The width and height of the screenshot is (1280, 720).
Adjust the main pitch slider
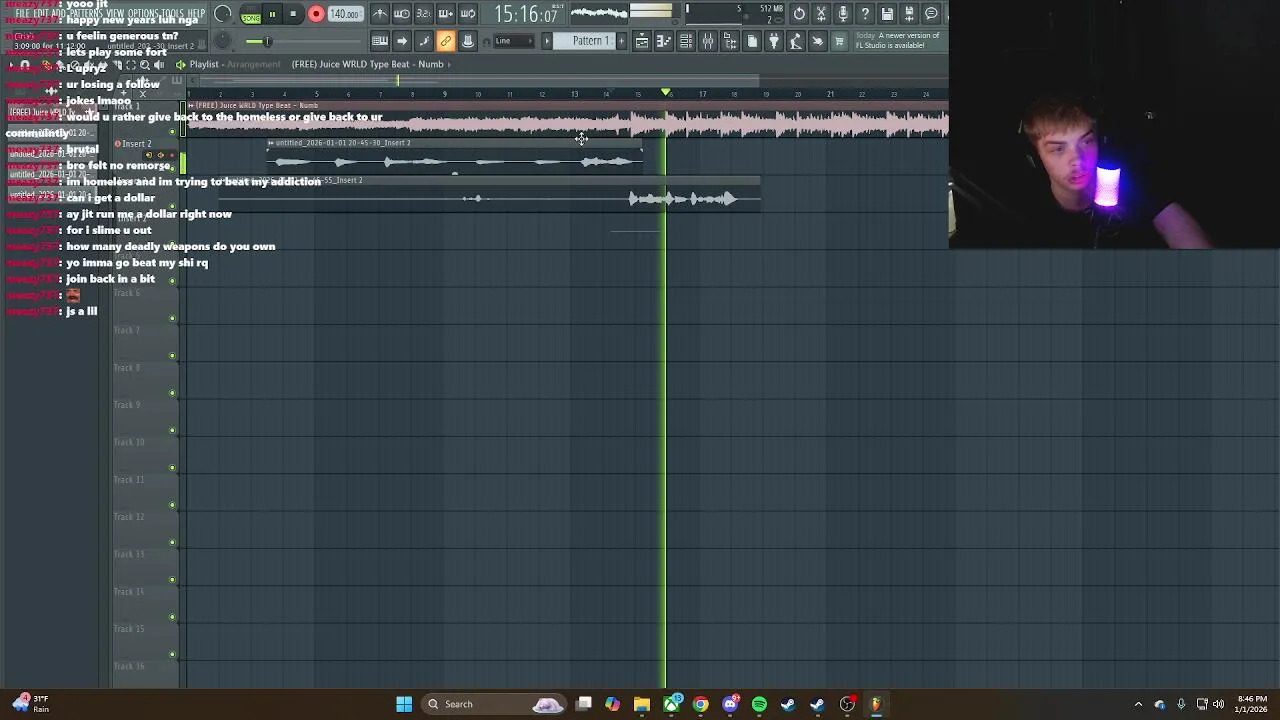(x=267, y=41)
